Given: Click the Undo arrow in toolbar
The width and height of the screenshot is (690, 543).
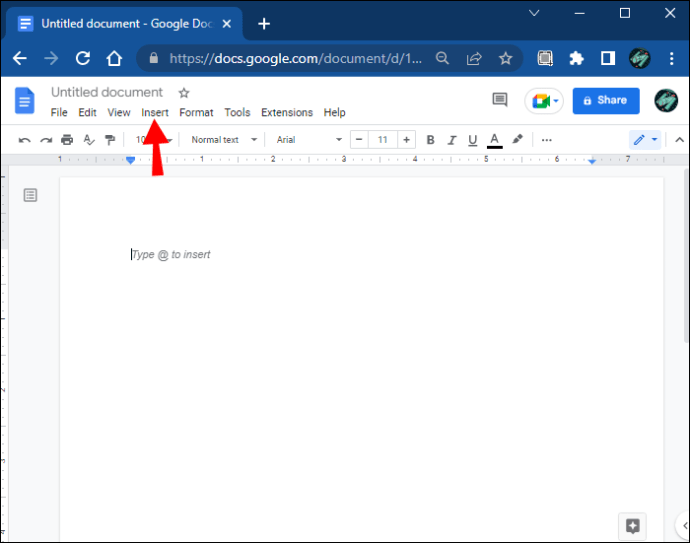Looking at the screenshot, I should (x=24, y=140).
